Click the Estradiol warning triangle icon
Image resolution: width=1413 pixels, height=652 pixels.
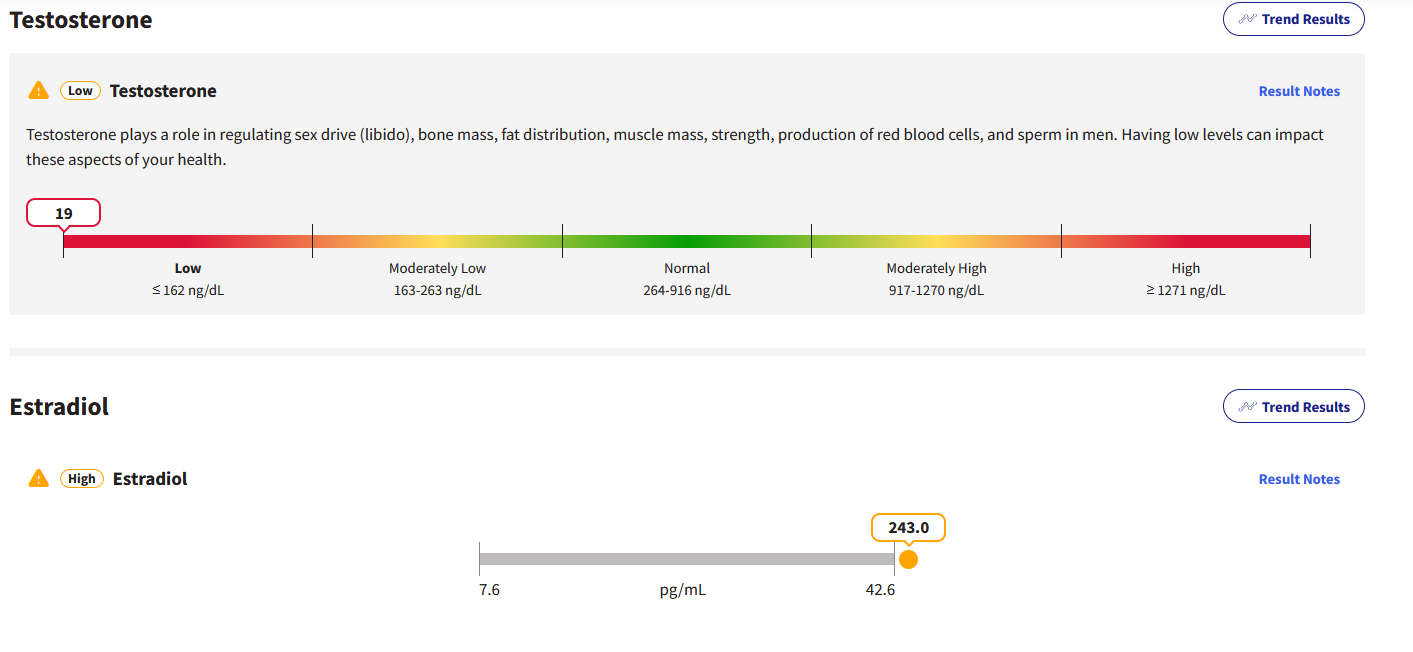pyautogui.click(x=38, y=478)
